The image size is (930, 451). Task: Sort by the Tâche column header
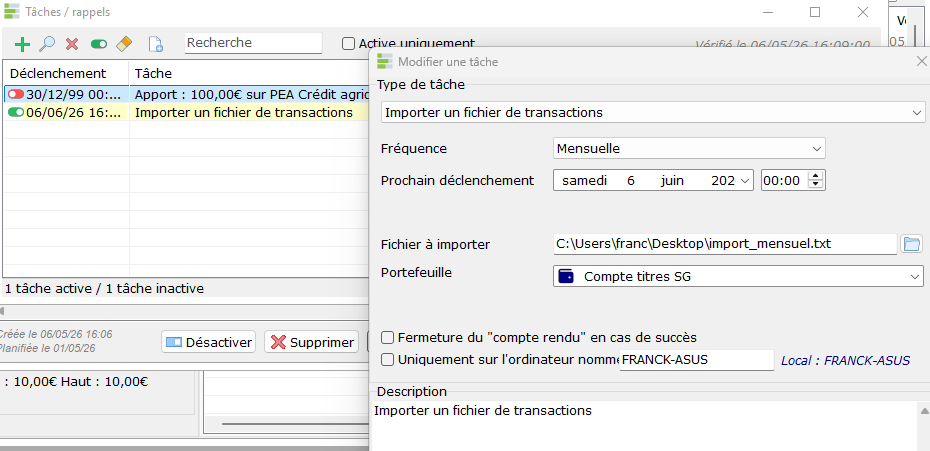pos(249,74)
